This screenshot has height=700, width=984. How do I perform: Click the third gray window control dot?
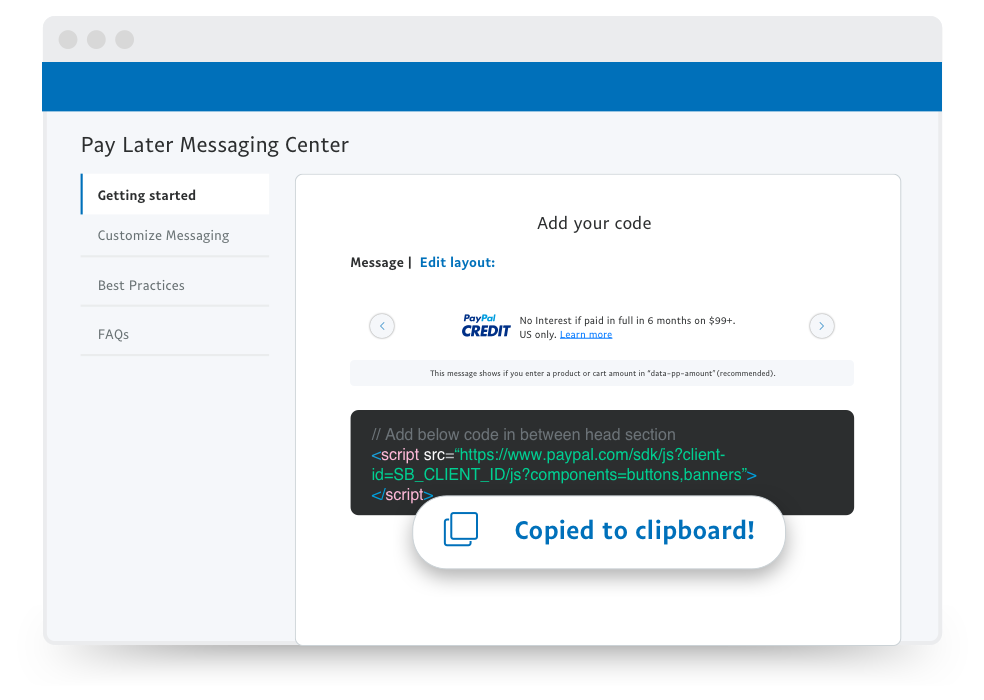124,39
